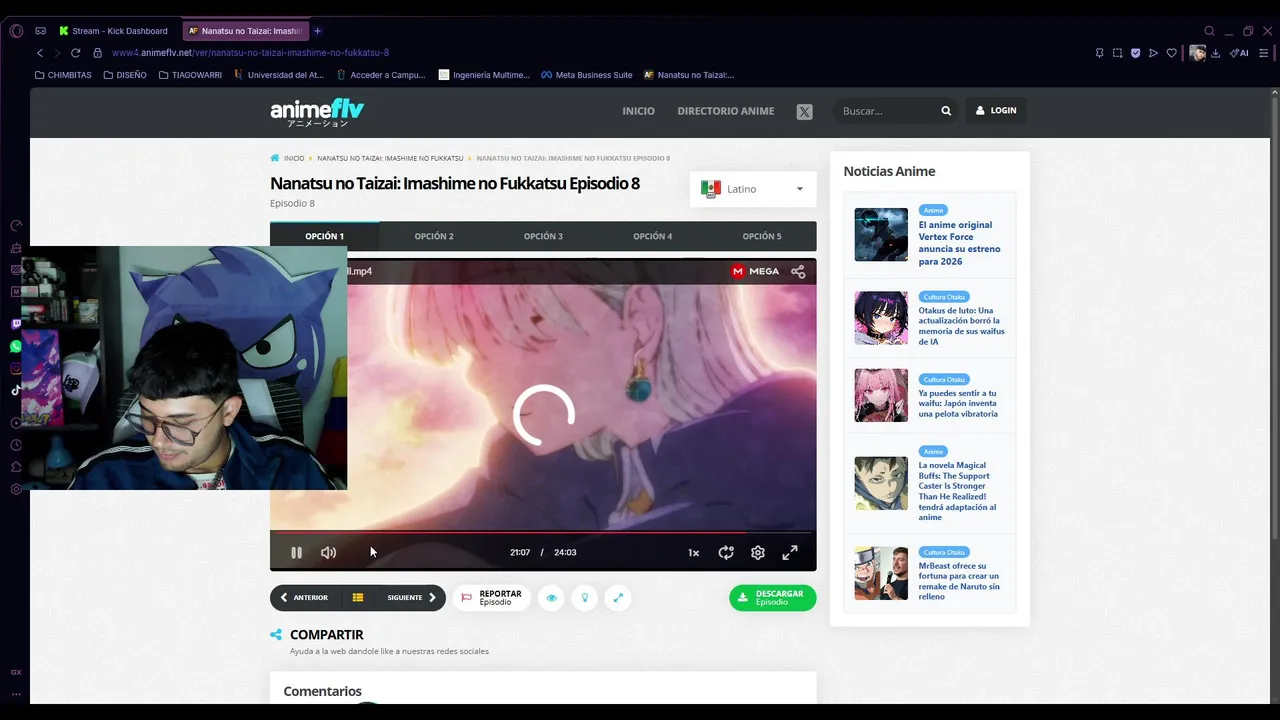Open the CHIMBITAS bookmarks folder

(62, 75)
